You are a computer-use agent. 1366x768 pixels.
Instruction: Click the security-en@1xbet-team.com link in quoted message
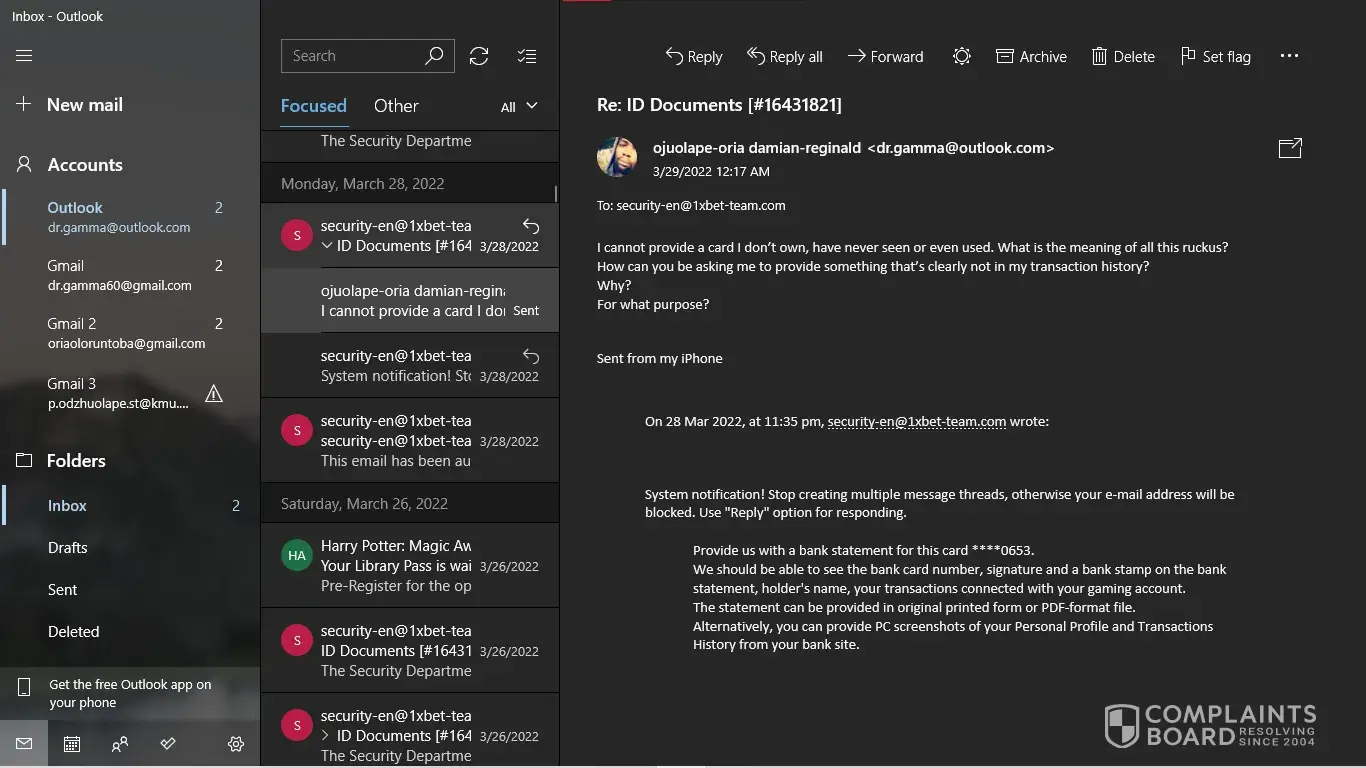916,422
